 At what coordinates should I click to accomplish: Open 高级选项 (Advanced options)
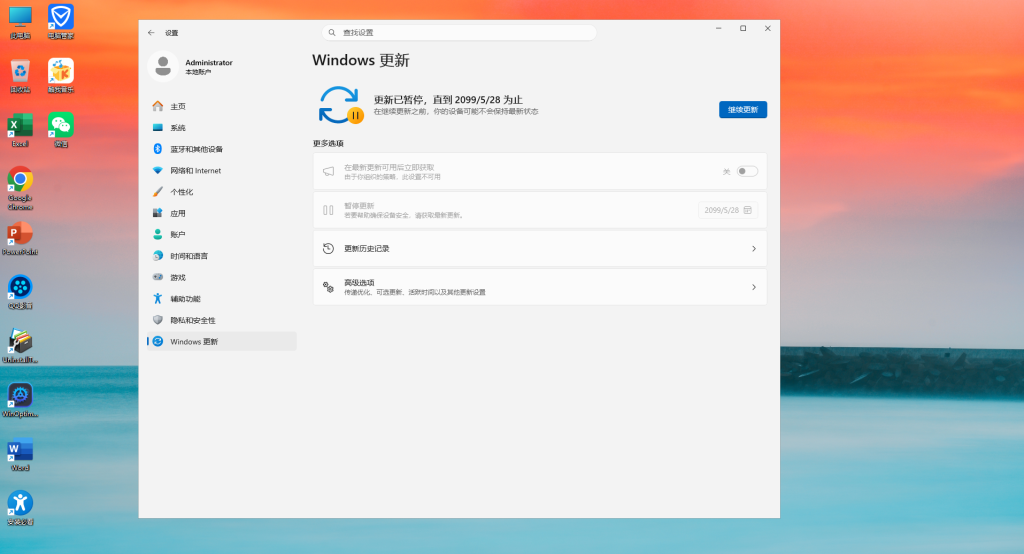point(539,287)
